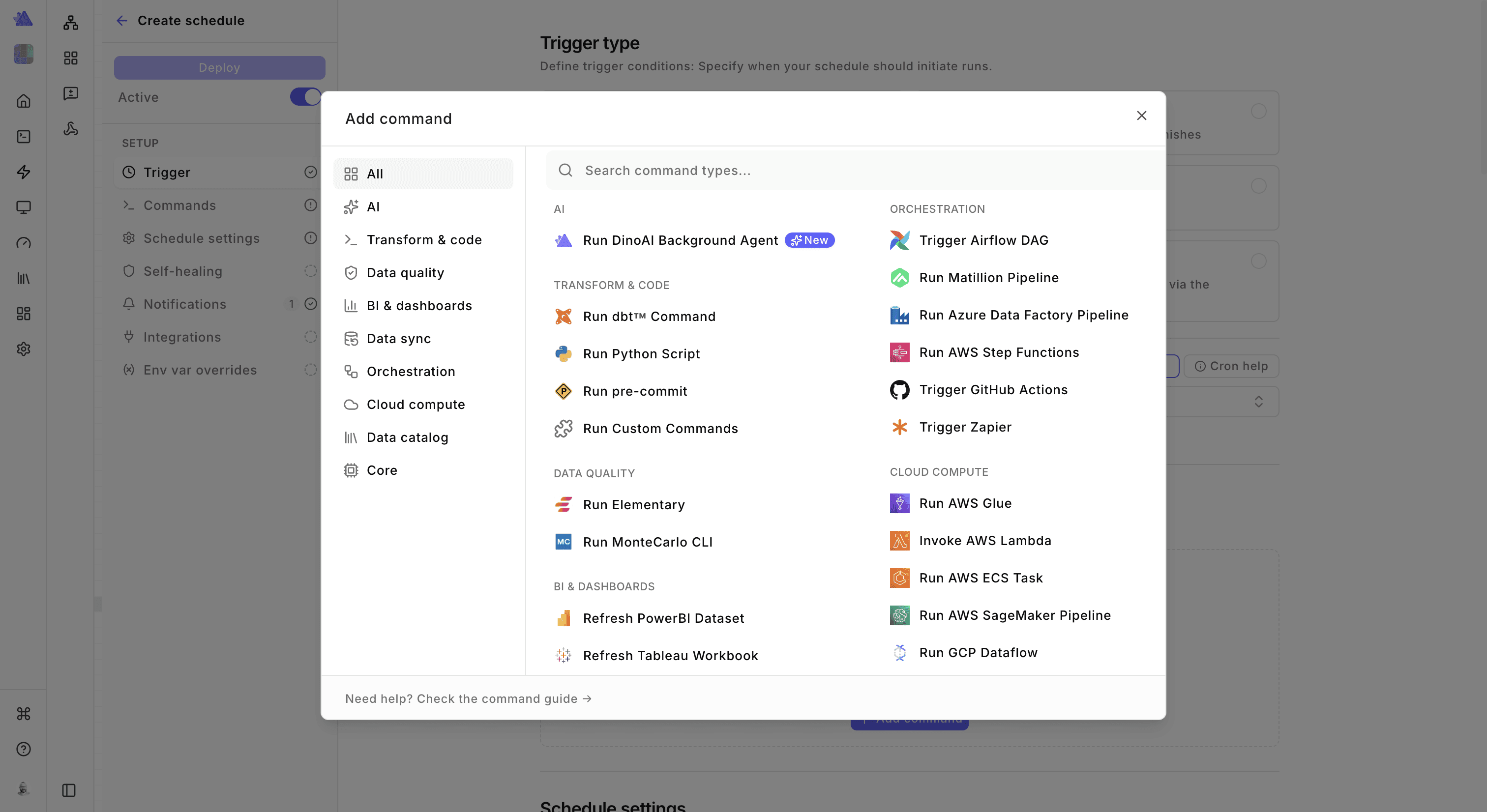Show Data quality commands
1487x812 pixels.
click(423, 273)
